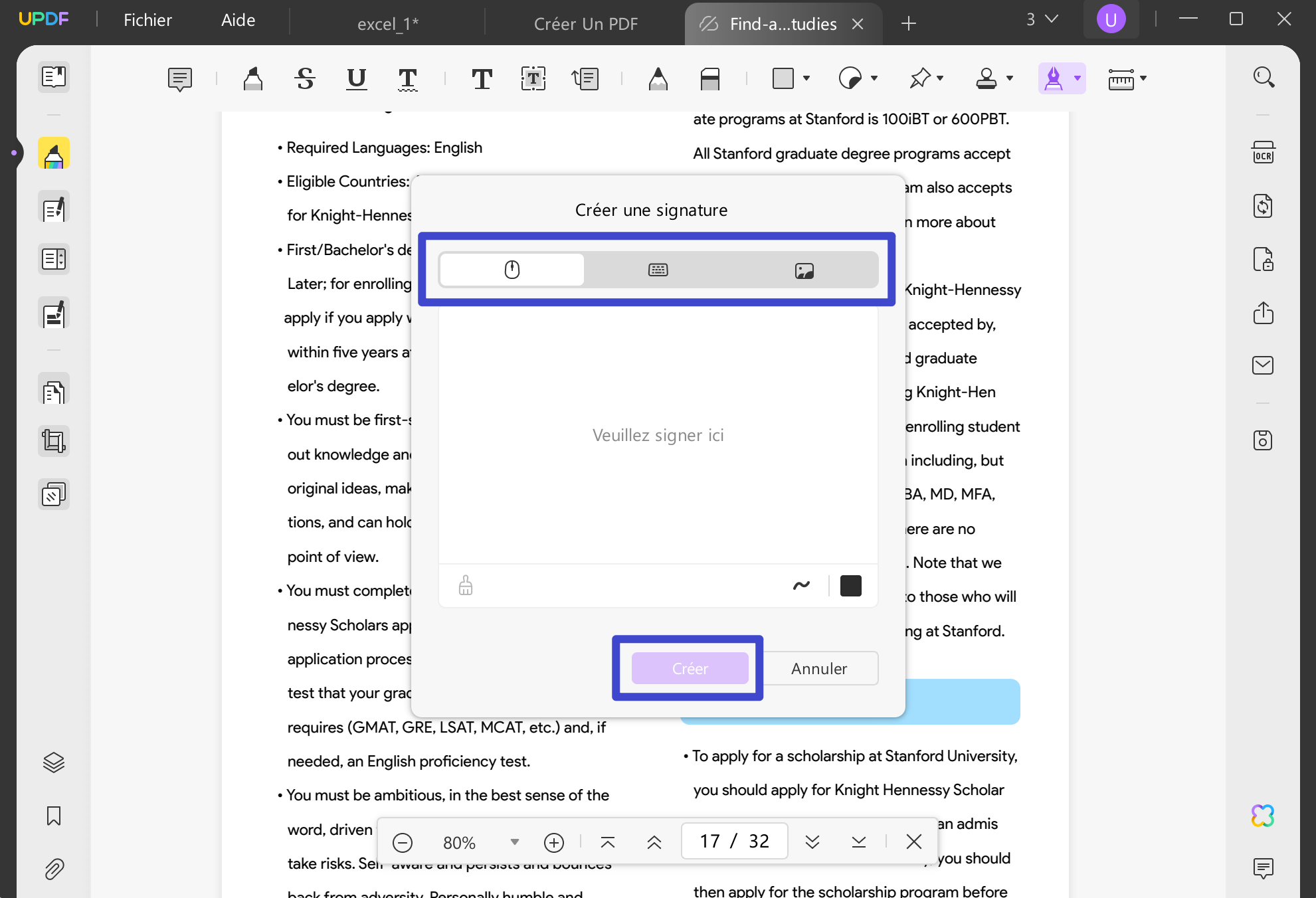Expand the Stamp tool dropdown
Screen dimensions: 1316x898
point(1010,78)
